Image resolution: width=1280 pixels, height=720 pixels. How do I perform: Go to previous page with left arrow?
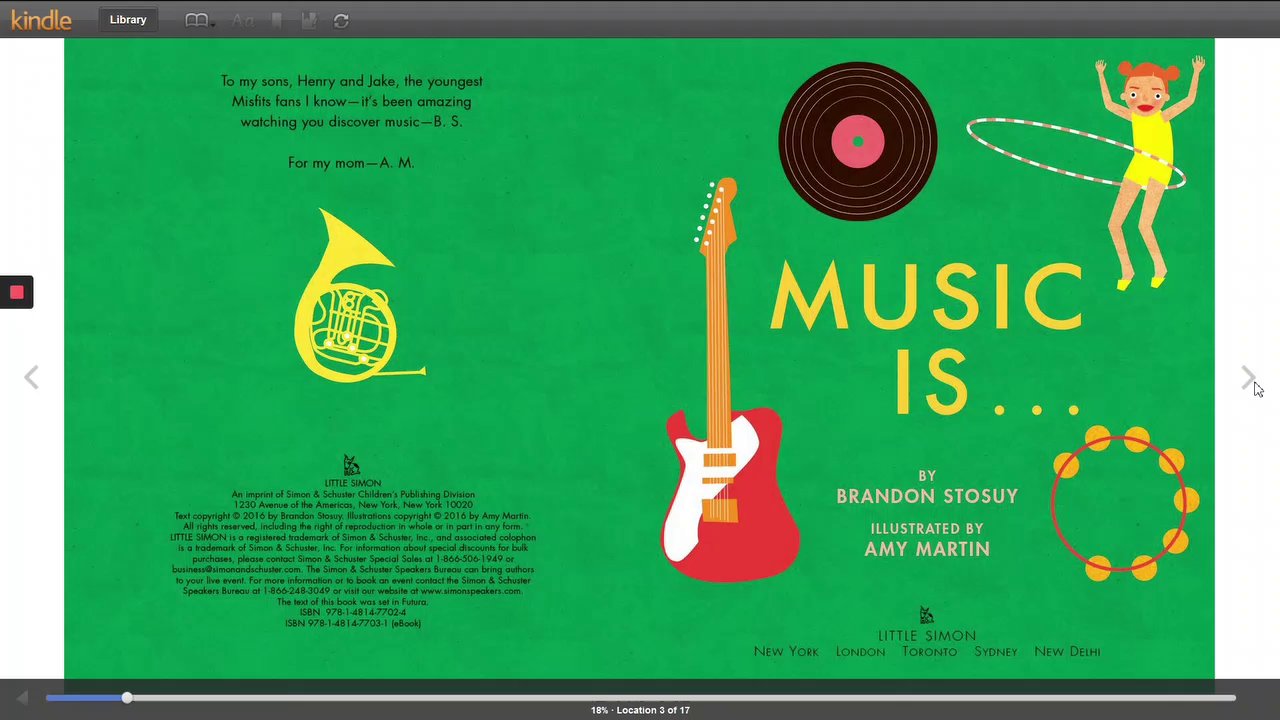[31, 377]
